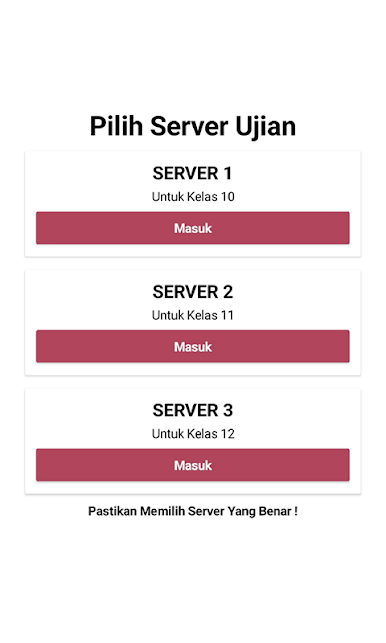Screen dimensions: 386x643
Task: Click Masuk button under SERVER 2
Action: [x=193, y=347]
